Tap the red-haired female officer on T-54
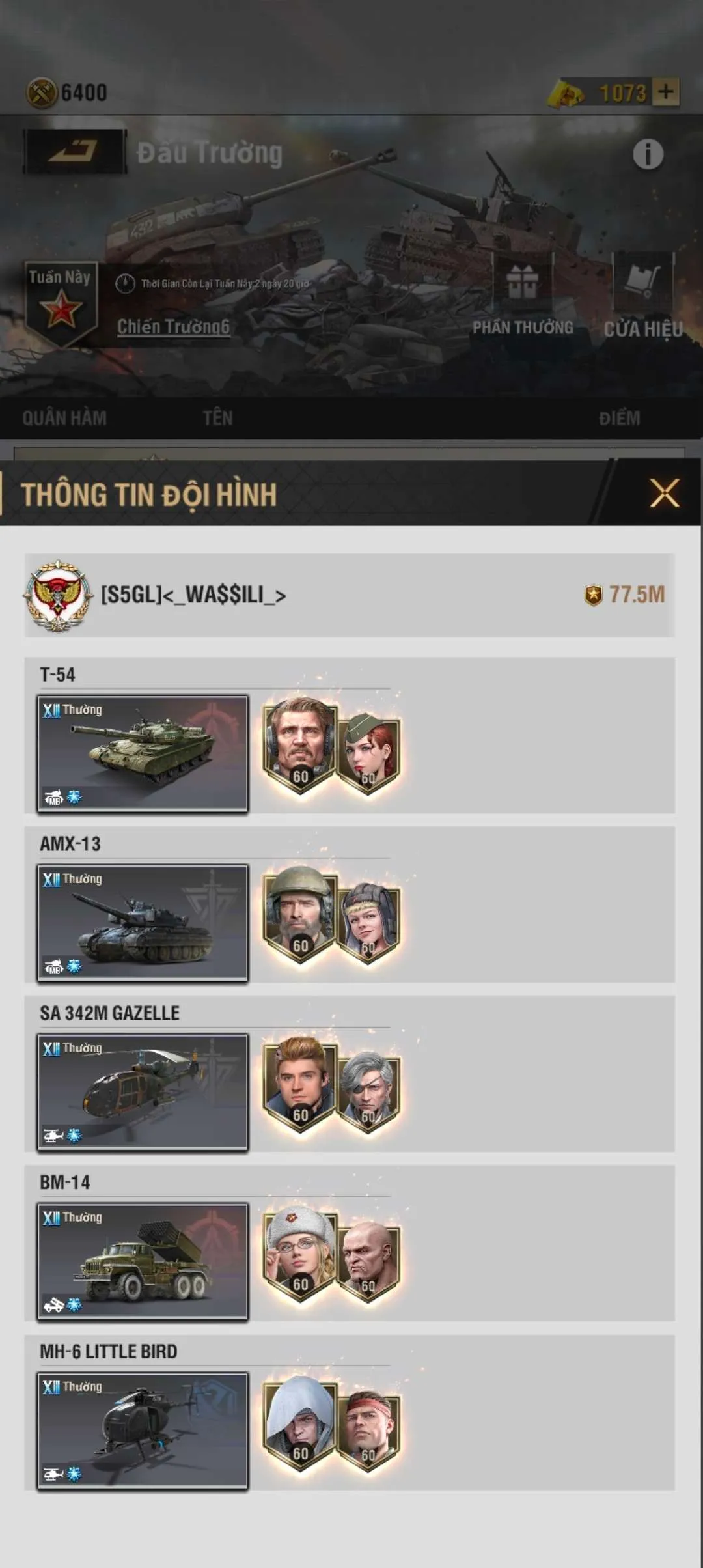The width and height of the screenshot is (703, 1568). point(368,752)
